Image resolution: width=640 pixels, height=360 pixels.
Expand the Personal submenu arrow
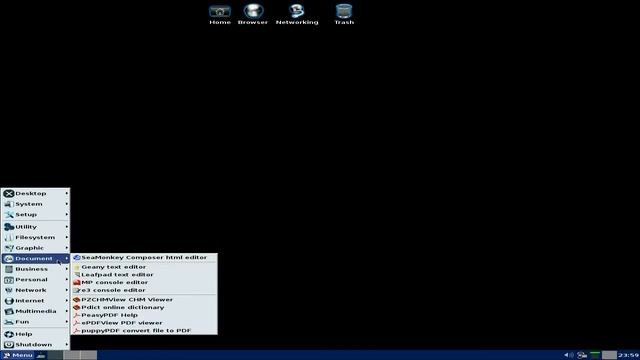coord(67,280)
